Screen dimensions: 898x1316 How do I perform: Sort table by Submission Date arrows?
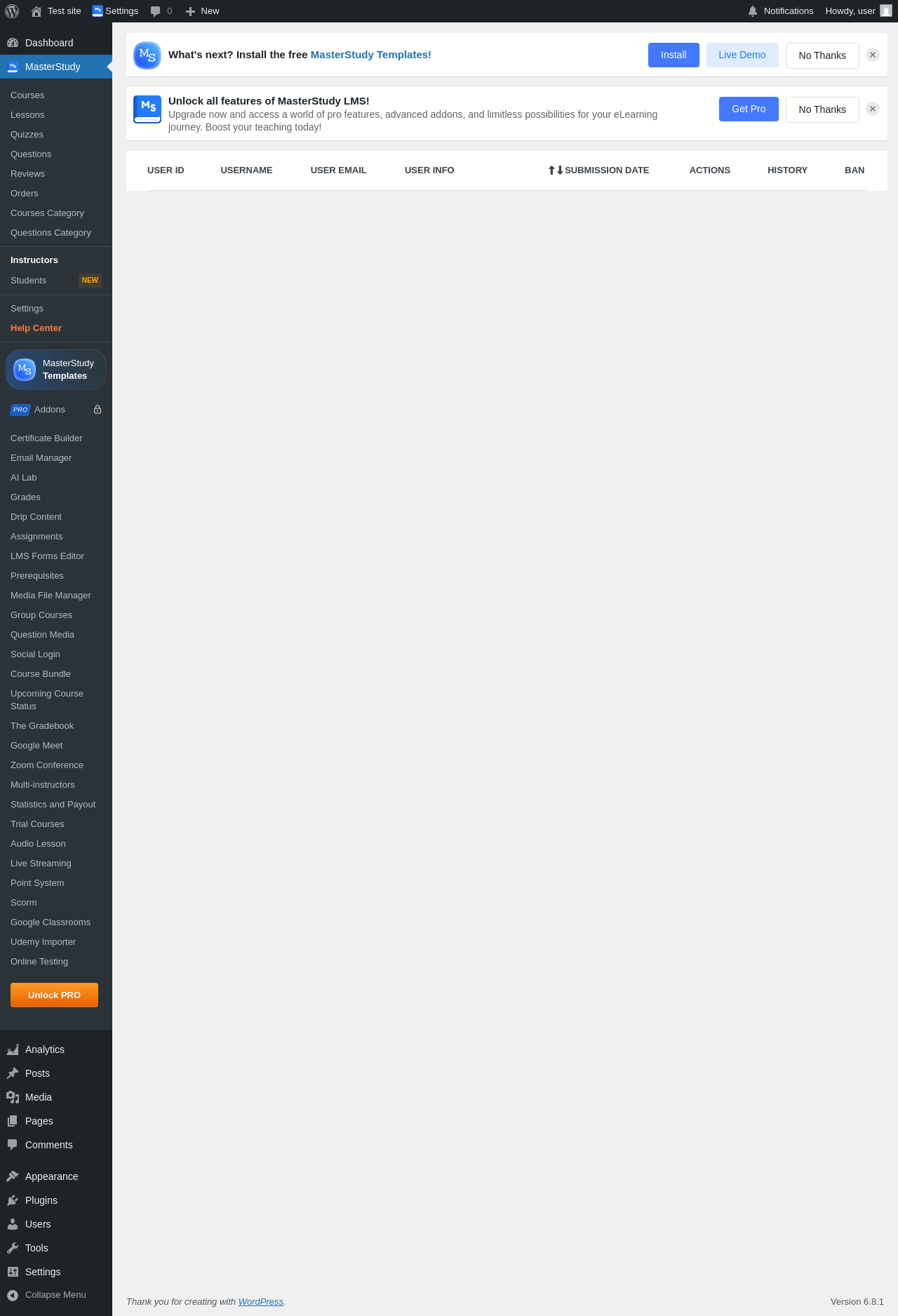click(x=556, y=170)
